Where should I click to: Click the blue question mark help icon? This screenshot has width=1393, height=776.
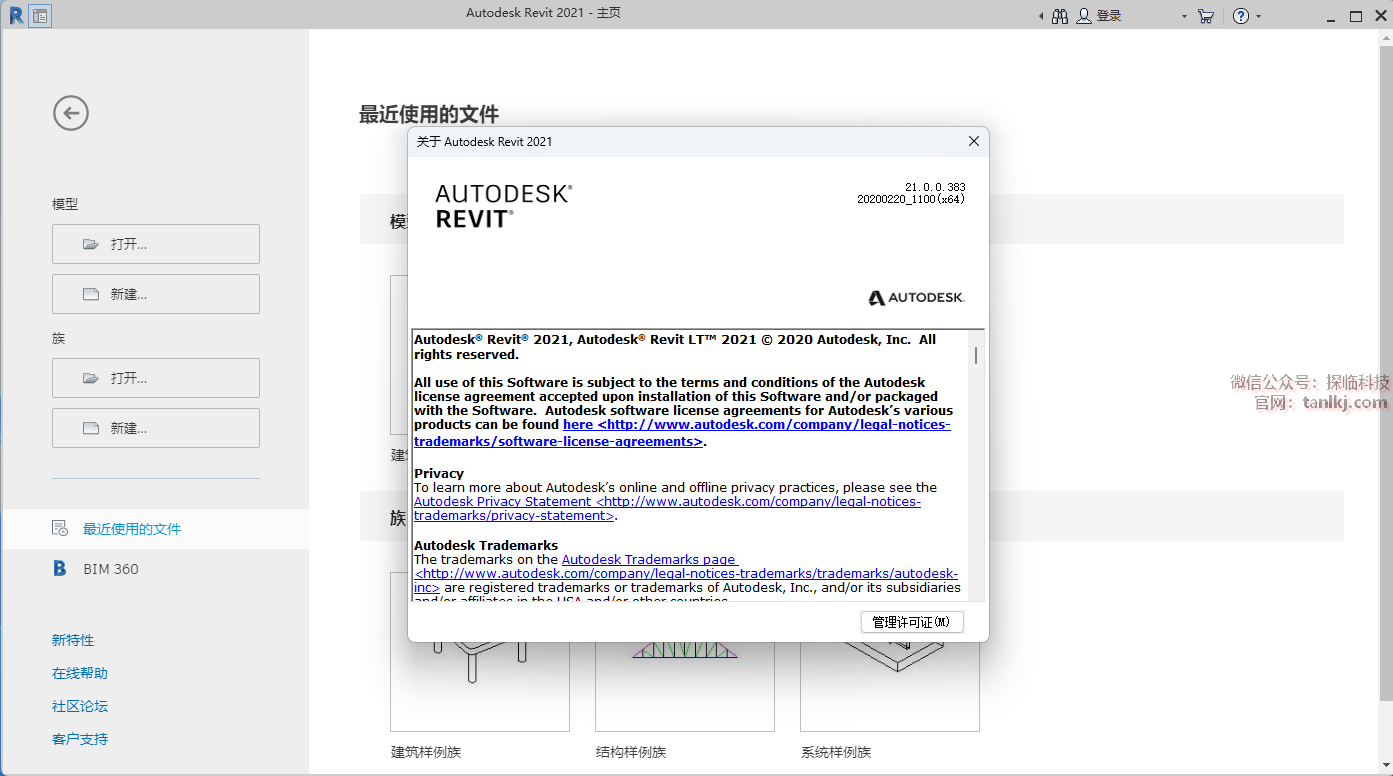[1241, 16]
